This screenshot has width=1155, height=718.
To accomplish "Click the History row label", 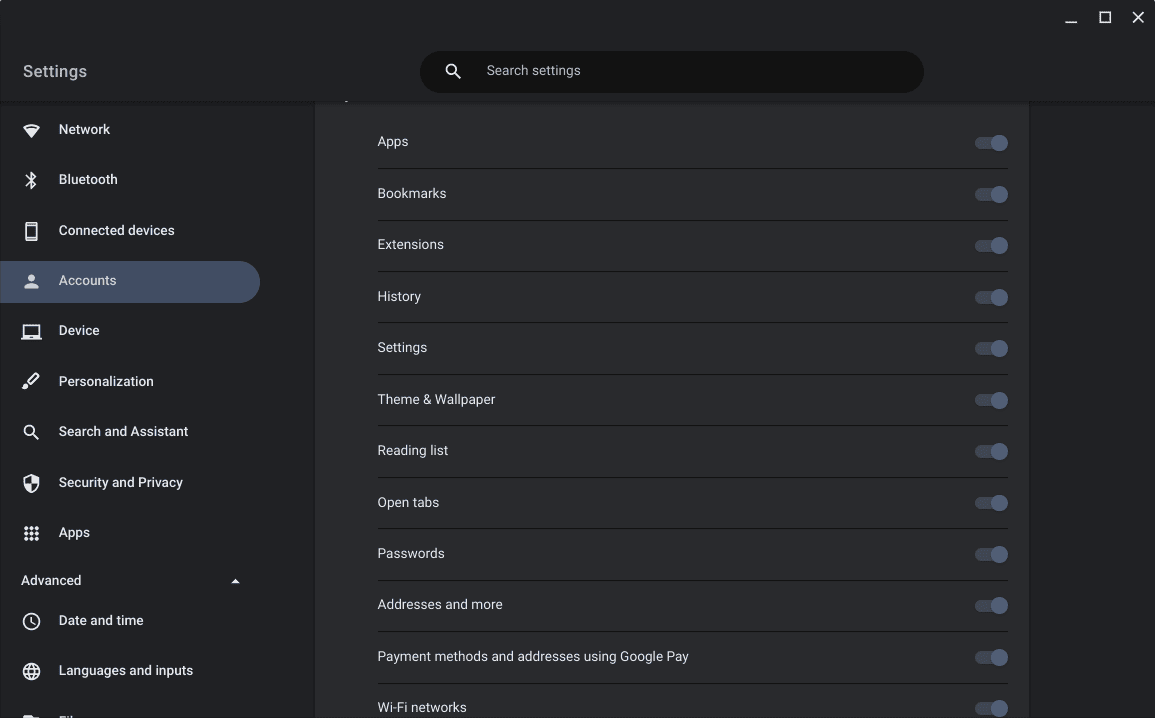I will pyautogui.click(x=399, y=297).
